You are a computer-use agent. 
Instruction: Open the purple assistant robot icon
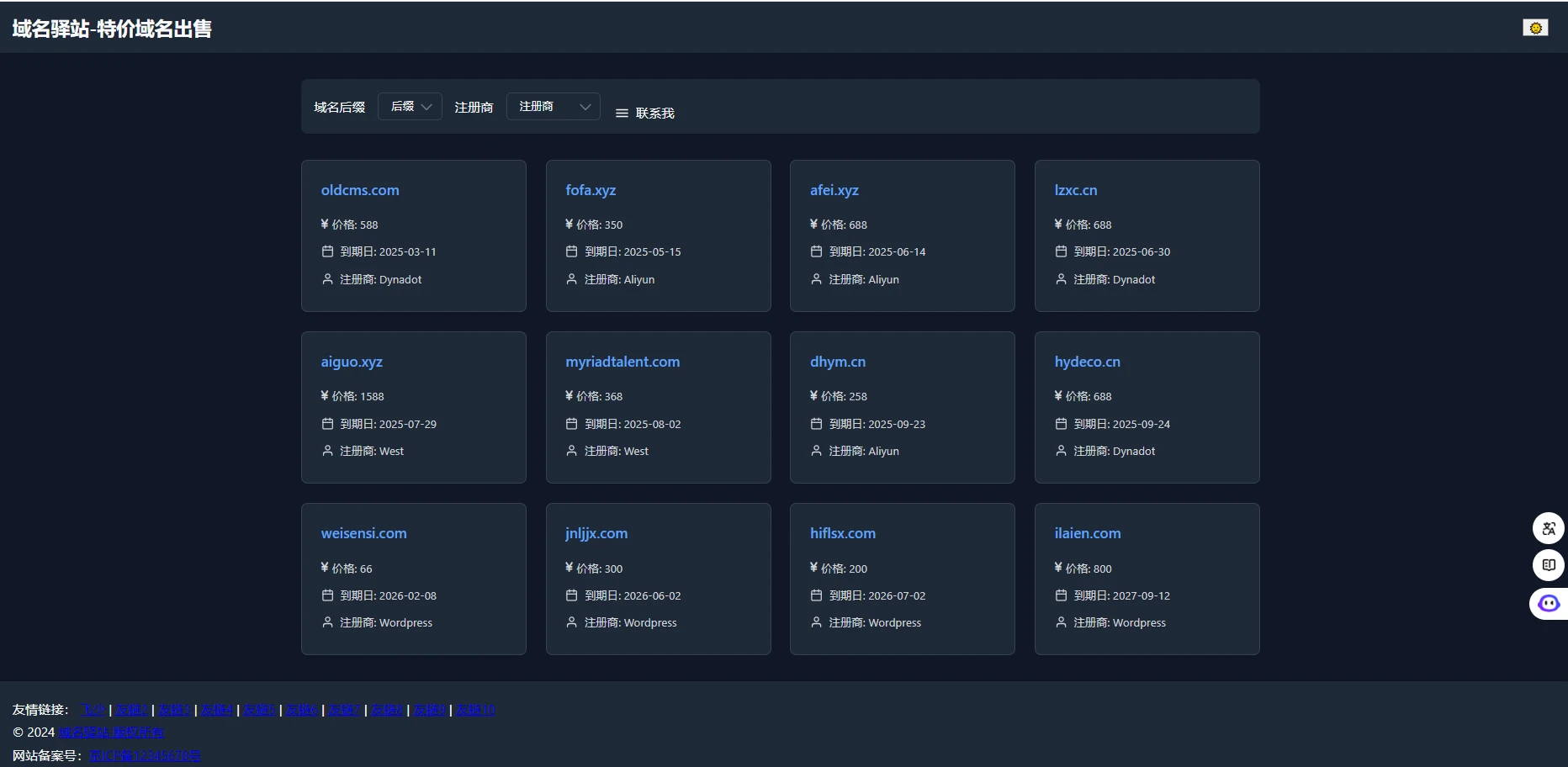click(x=1548, y=603)
